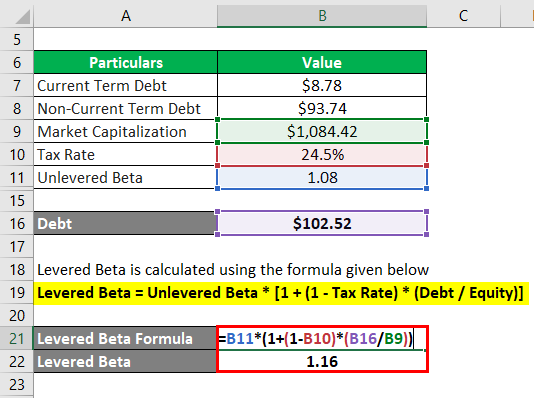
Task: Select row 23 header
Action: [x=17, y=385]
